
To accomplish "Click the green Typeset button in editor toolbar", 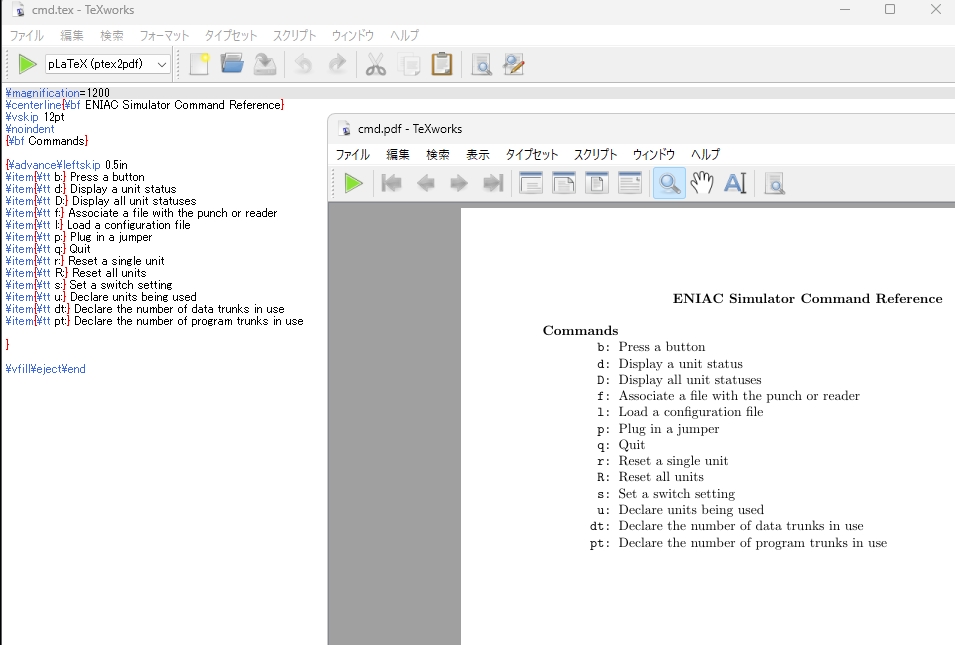I will (x=27, y=65).
